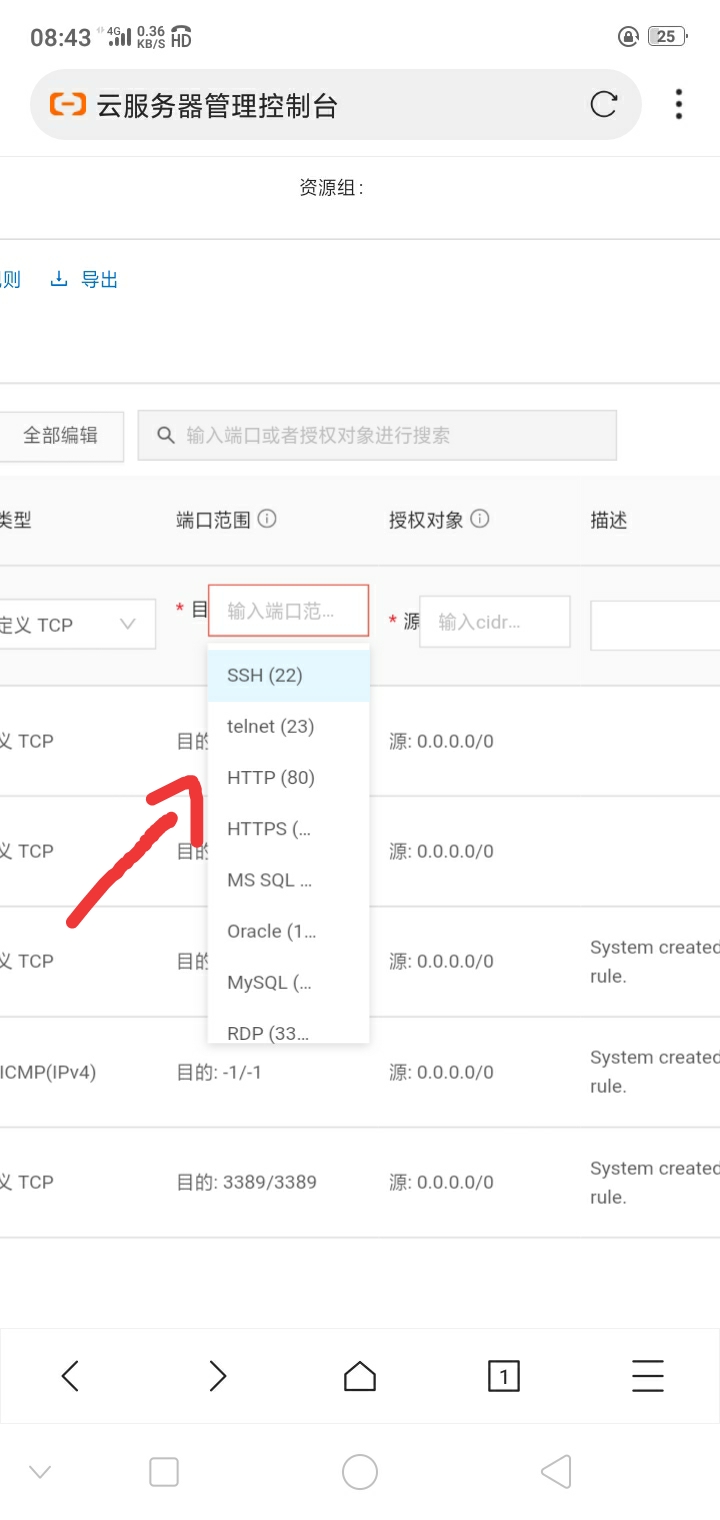Pick HTTP (80) in the dropdown

point(271,777)
